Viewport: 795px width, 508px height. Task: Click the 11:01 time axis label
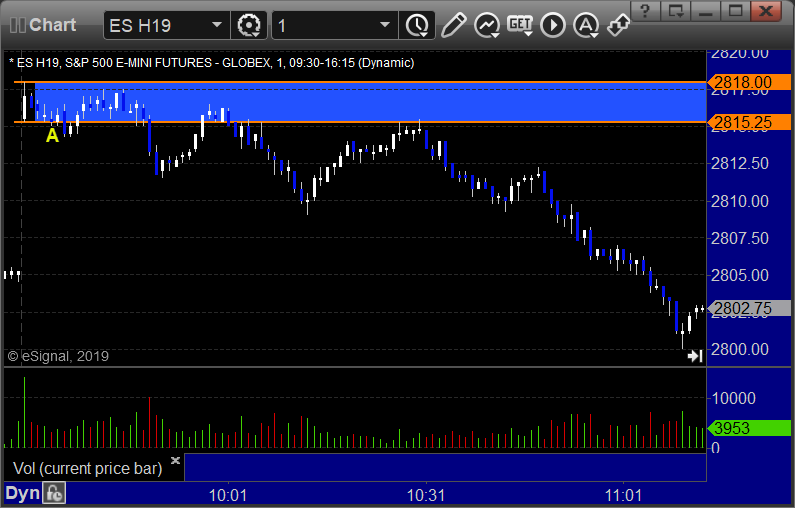point(623,495)
